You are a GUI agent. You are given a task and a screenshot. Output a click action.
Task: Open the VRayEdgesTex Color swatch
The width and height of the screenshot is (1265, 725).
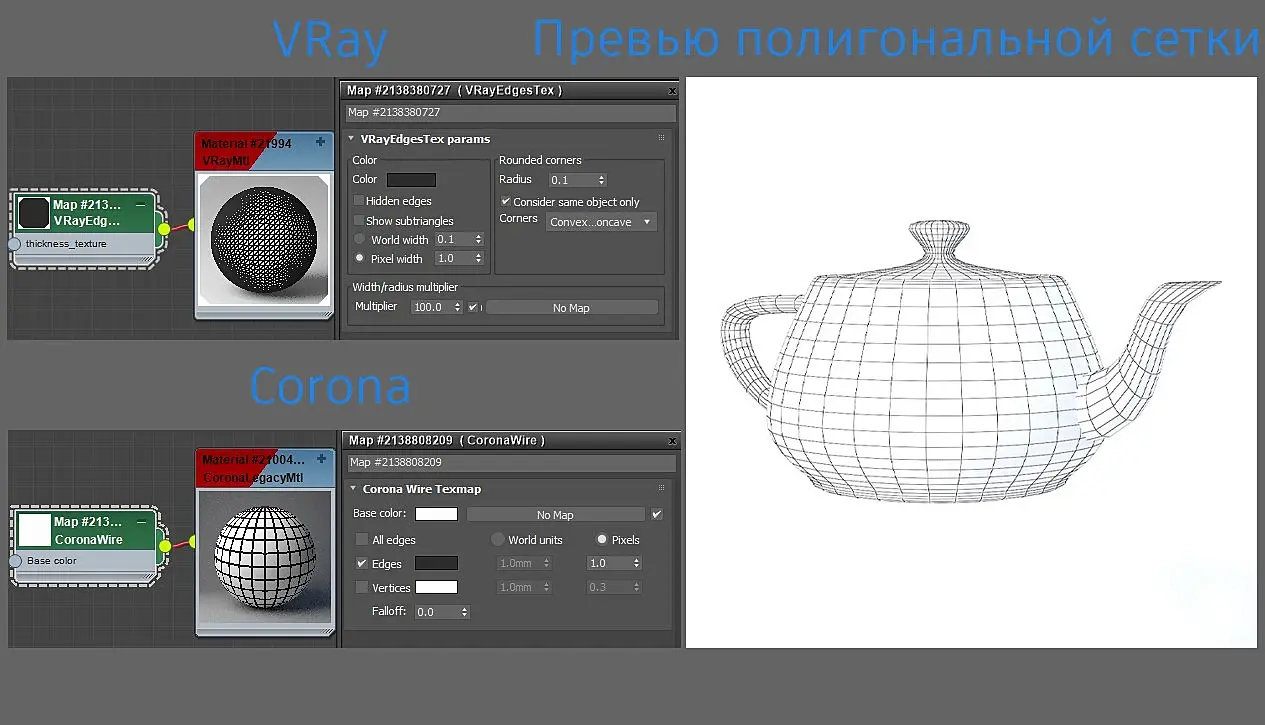point(411,180)
